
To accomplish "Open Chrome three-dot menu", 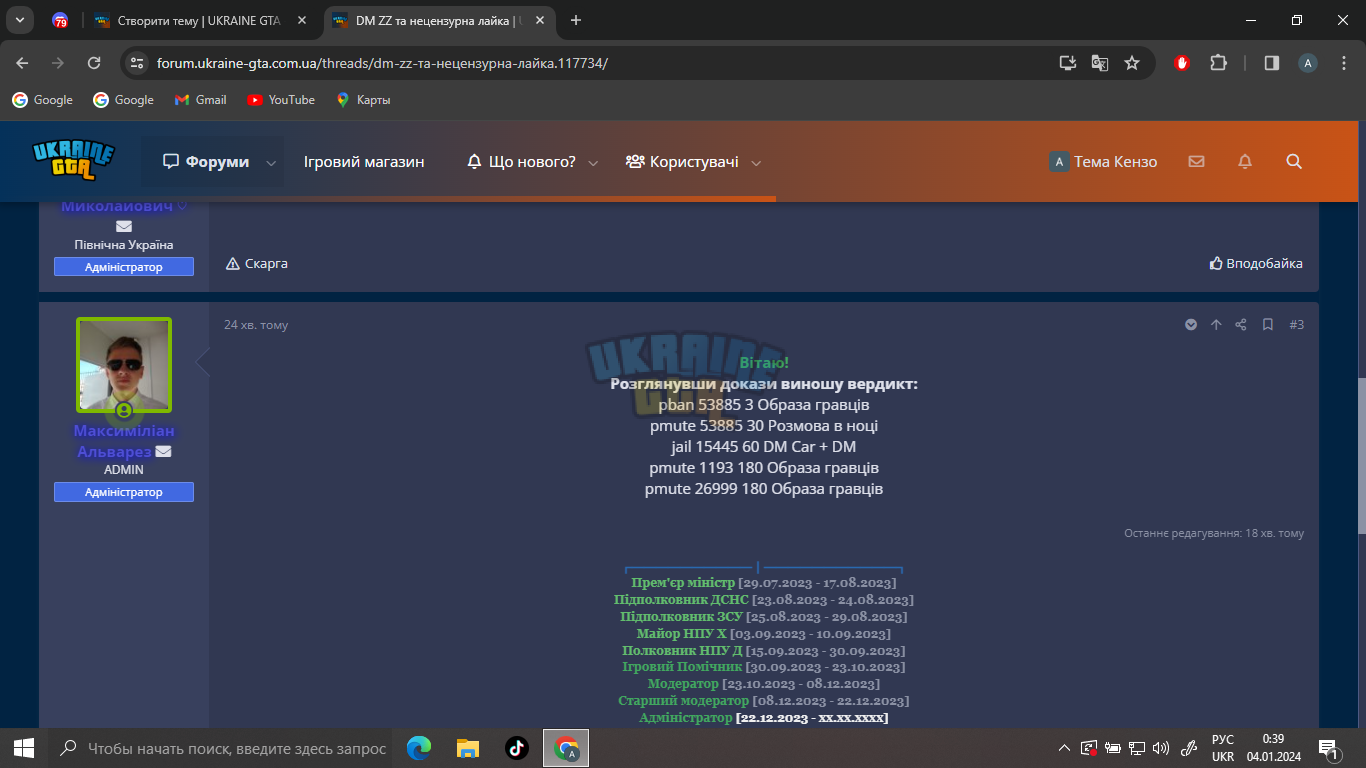I will 1343,62.
